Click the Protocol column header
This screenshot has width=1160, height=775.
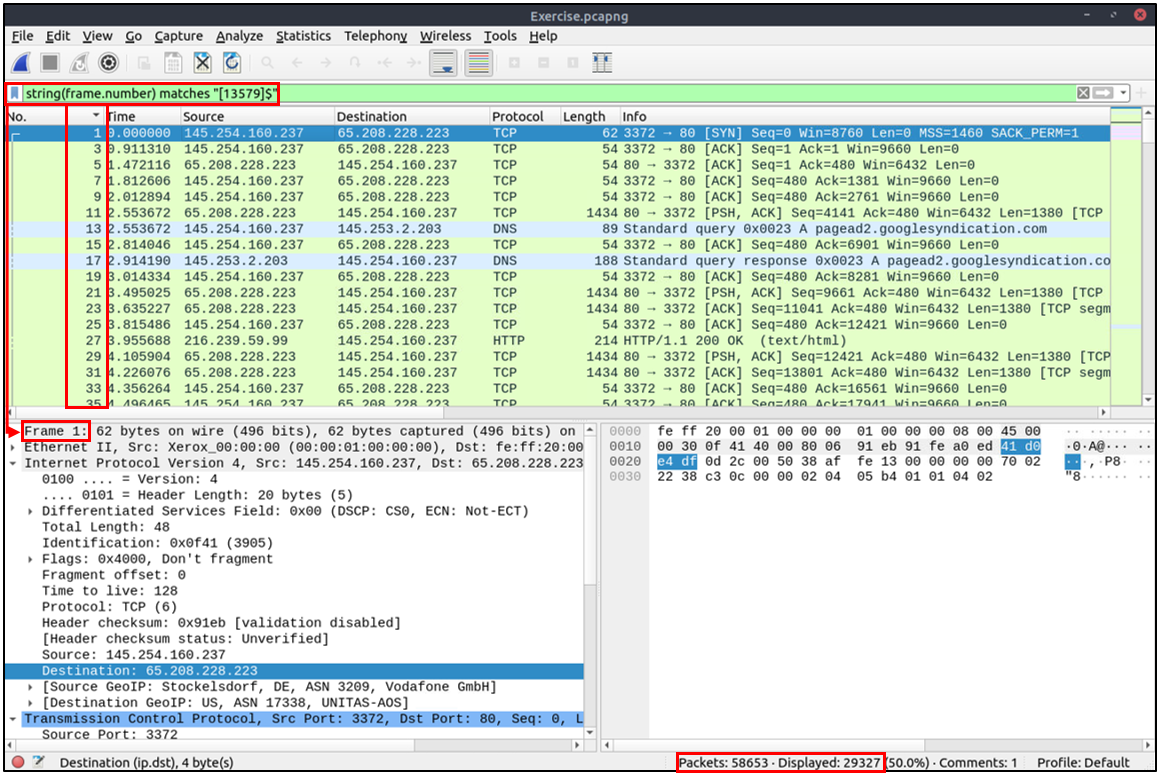518,117
